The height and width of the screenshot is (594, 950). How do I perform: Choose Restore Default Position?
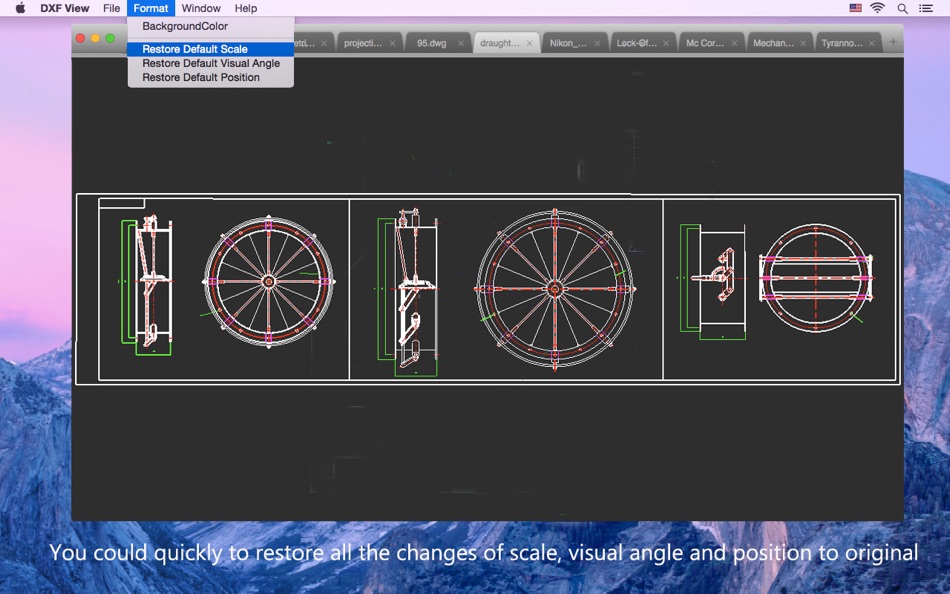(x=201, y=77)
